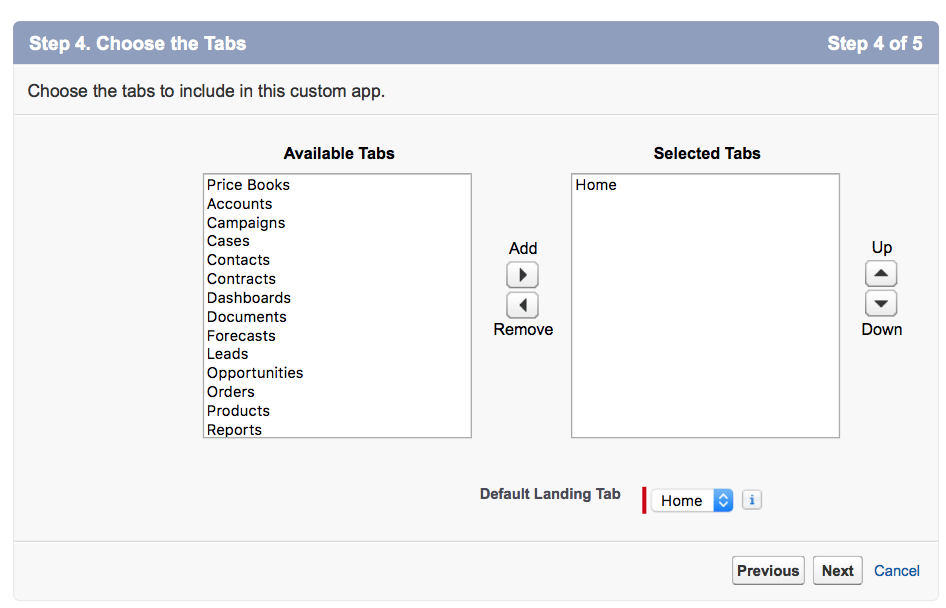Select Cases in the Available Tabs list
The height and width of the screenshot is (608, 946).
click(x=337, y=241)
